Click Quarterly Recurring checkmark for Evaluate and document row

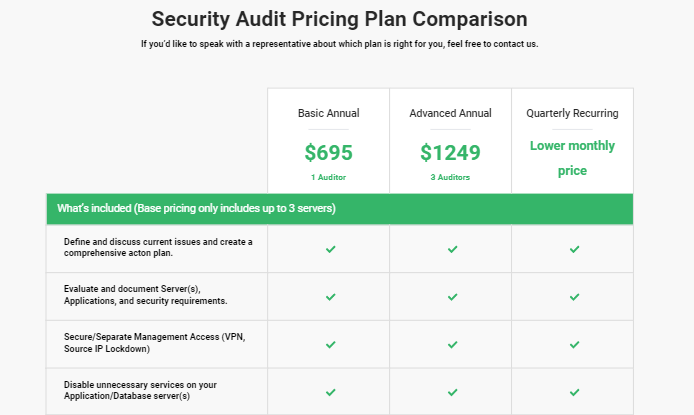pyautogui.click(x=574, y=297)
